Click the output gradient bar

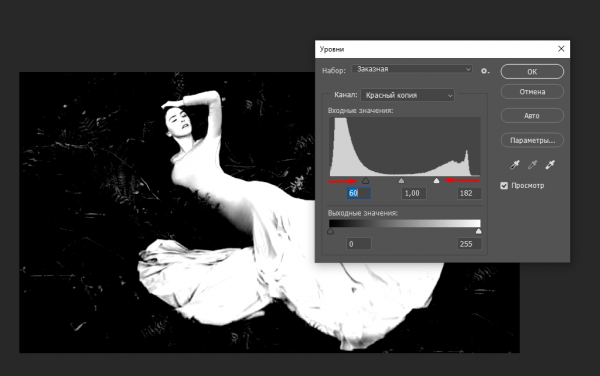405,223
